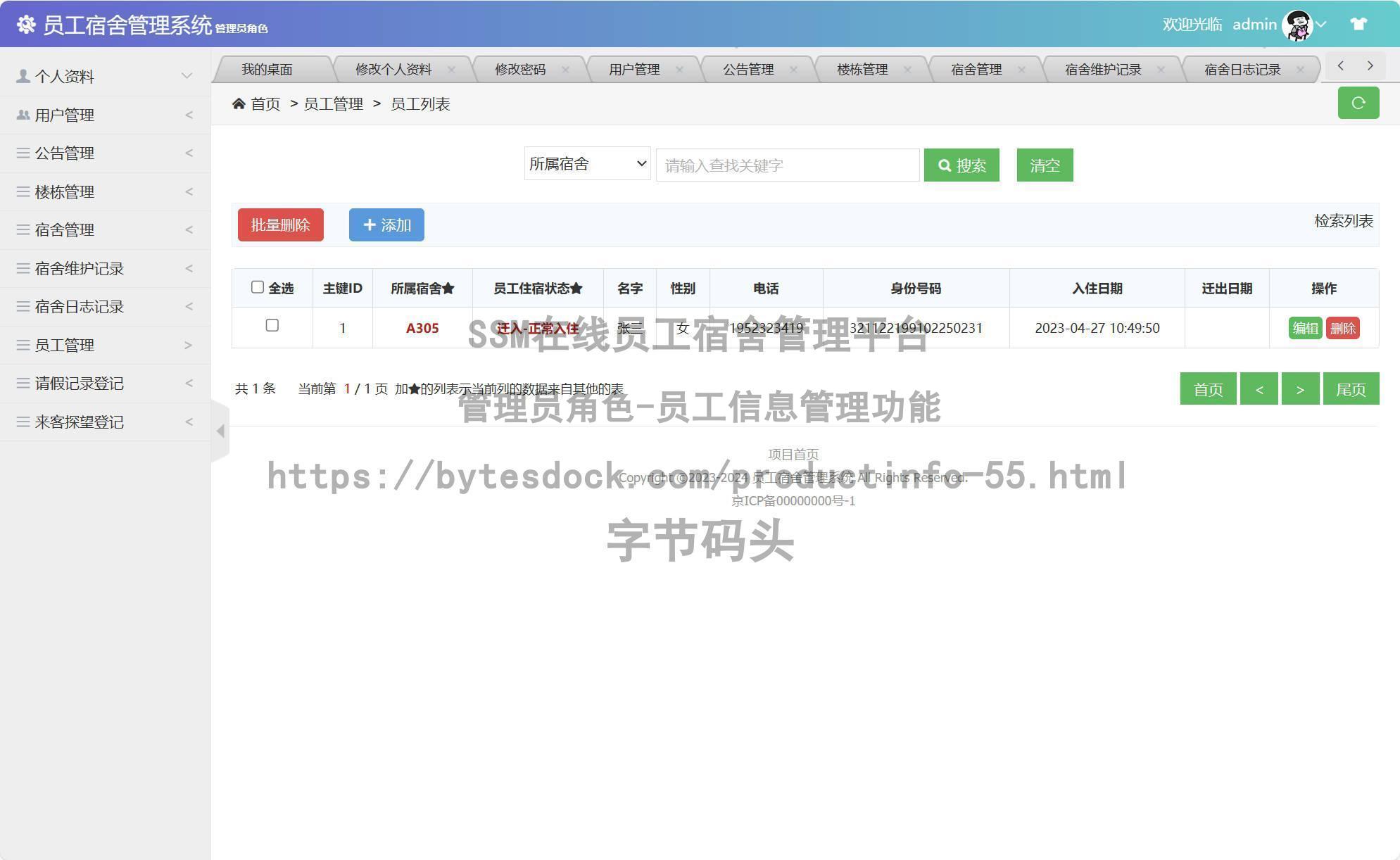Edit 张三's record with 编辑
This screenshot has width=1400, height=860.
point(1305,328)
